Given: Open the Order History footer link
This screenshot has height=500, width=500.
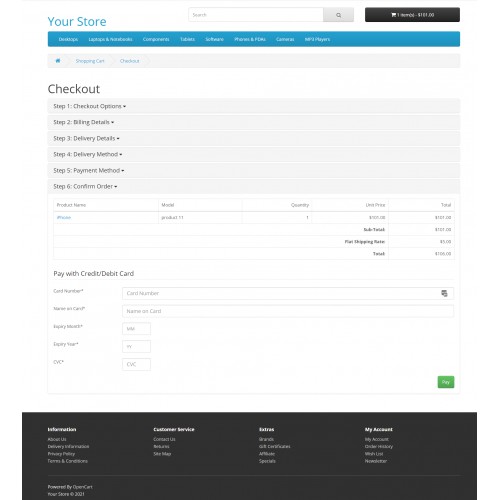Looking at the screenshot, I should (379, 446).
